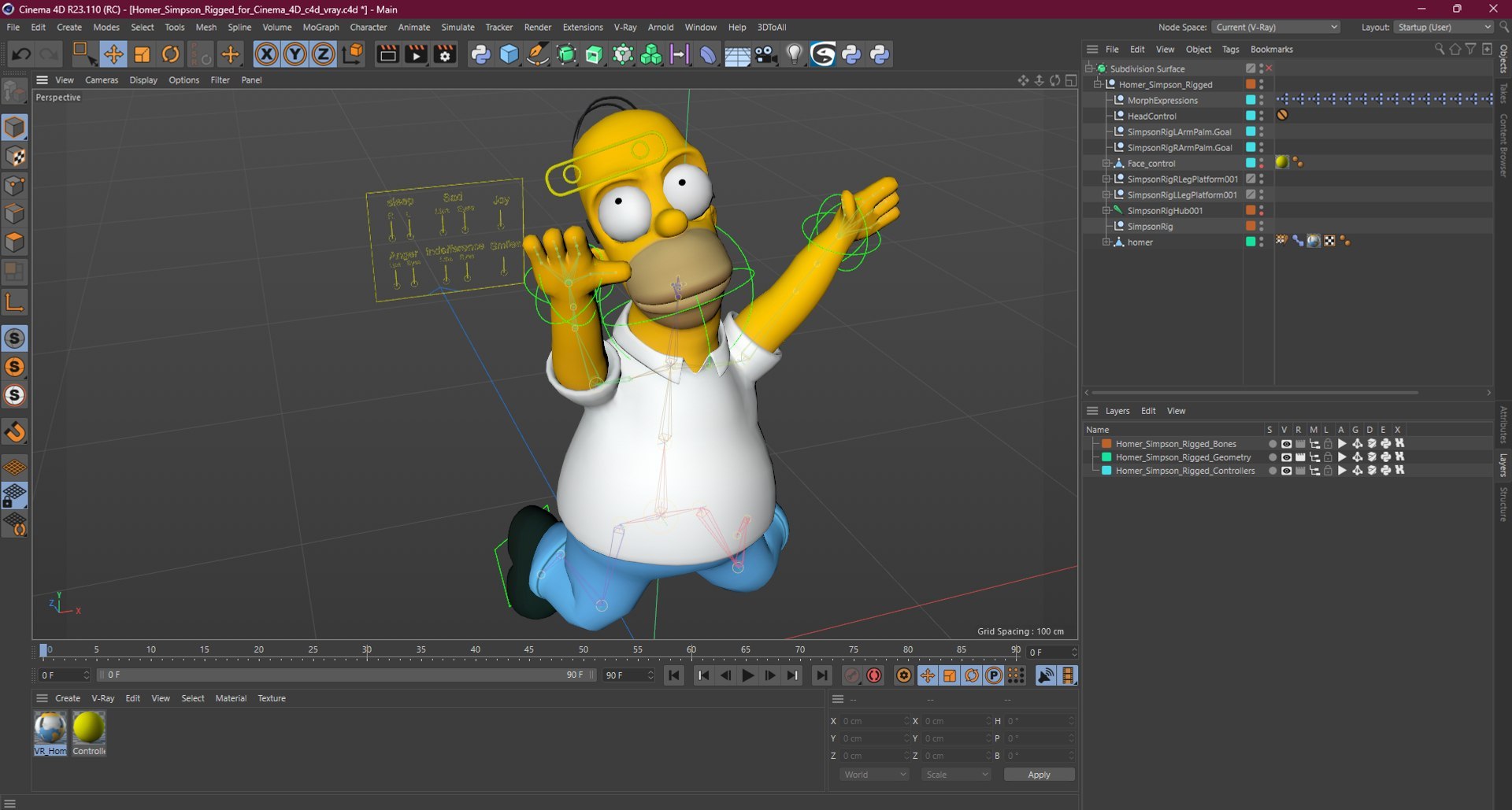The height and width of the screenshot is (810, 1512).
Task: Click the Record Active Objects button
Action: 852,675
